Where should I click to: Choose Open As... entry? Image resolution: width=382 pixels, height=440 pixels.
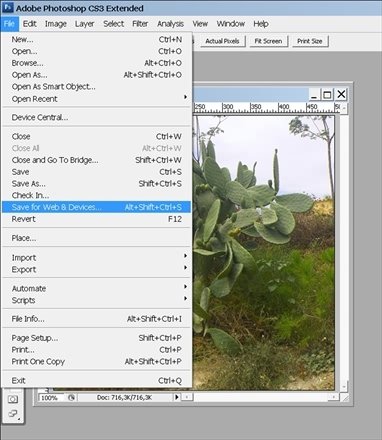click(x=97, y=75)
